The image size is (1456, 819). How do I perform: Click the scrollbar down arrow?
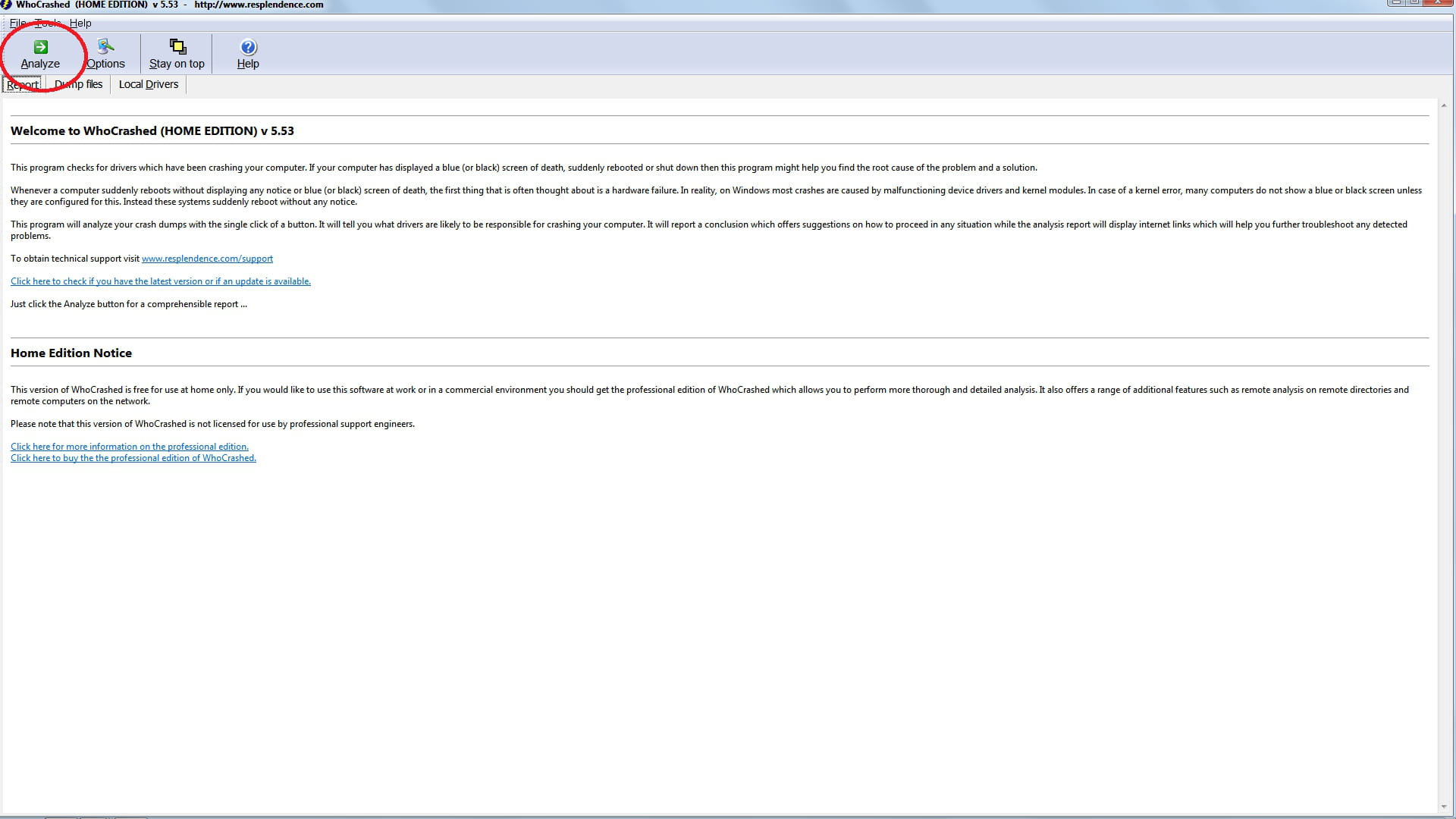tap(1444, 807)
